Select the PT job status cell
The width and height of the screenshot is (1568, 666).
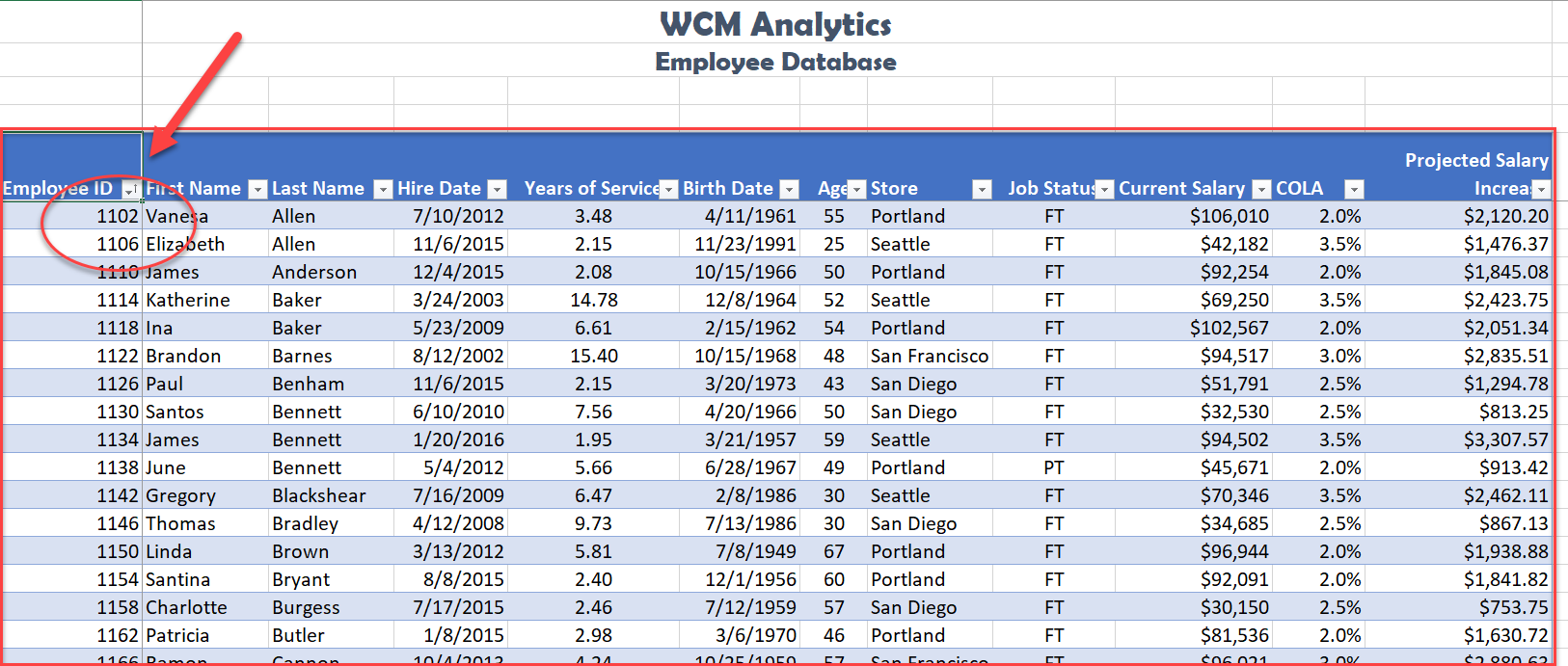pos(1054,468)
